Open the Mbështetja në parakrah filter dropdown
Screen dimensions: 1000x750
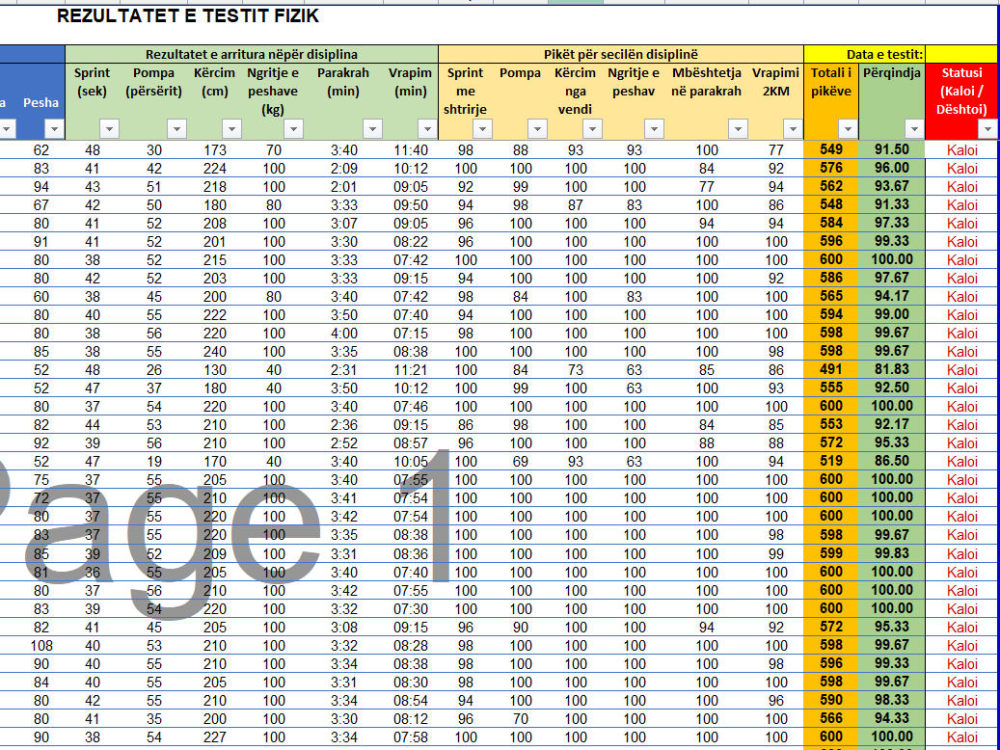pos(737,129)
